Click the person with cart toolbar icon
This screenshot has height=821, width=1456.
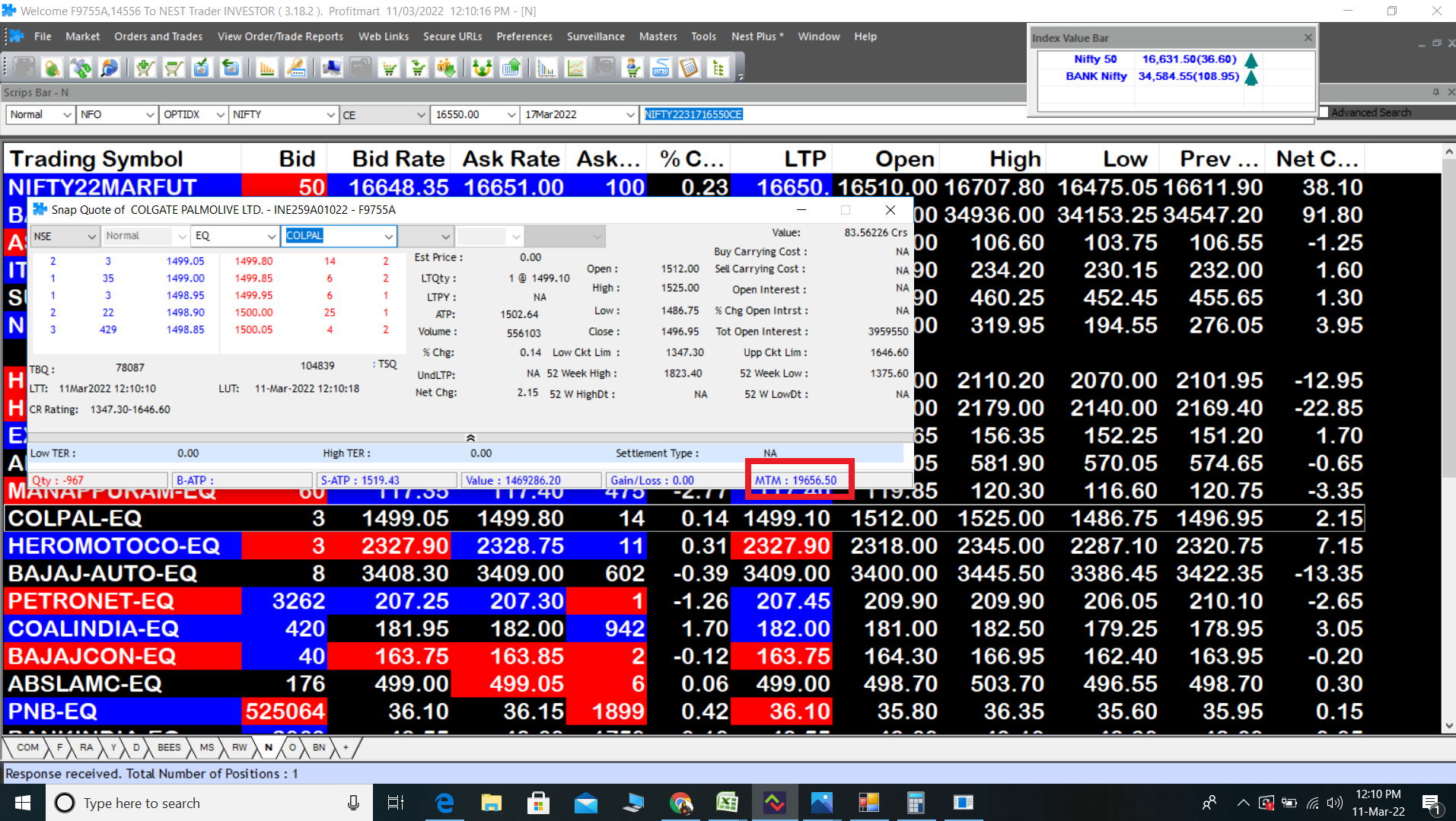click(632, 68)
